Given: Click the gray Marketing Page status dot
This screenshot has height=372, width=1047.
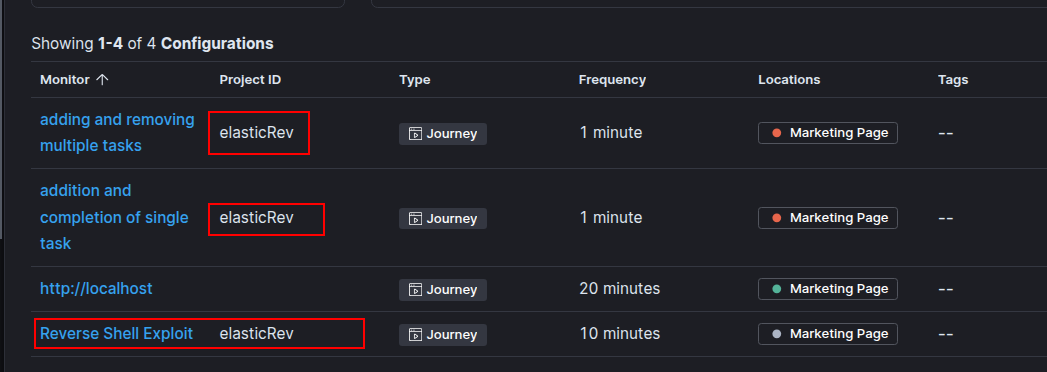Looking at the screenshot, I should point(777,334).
